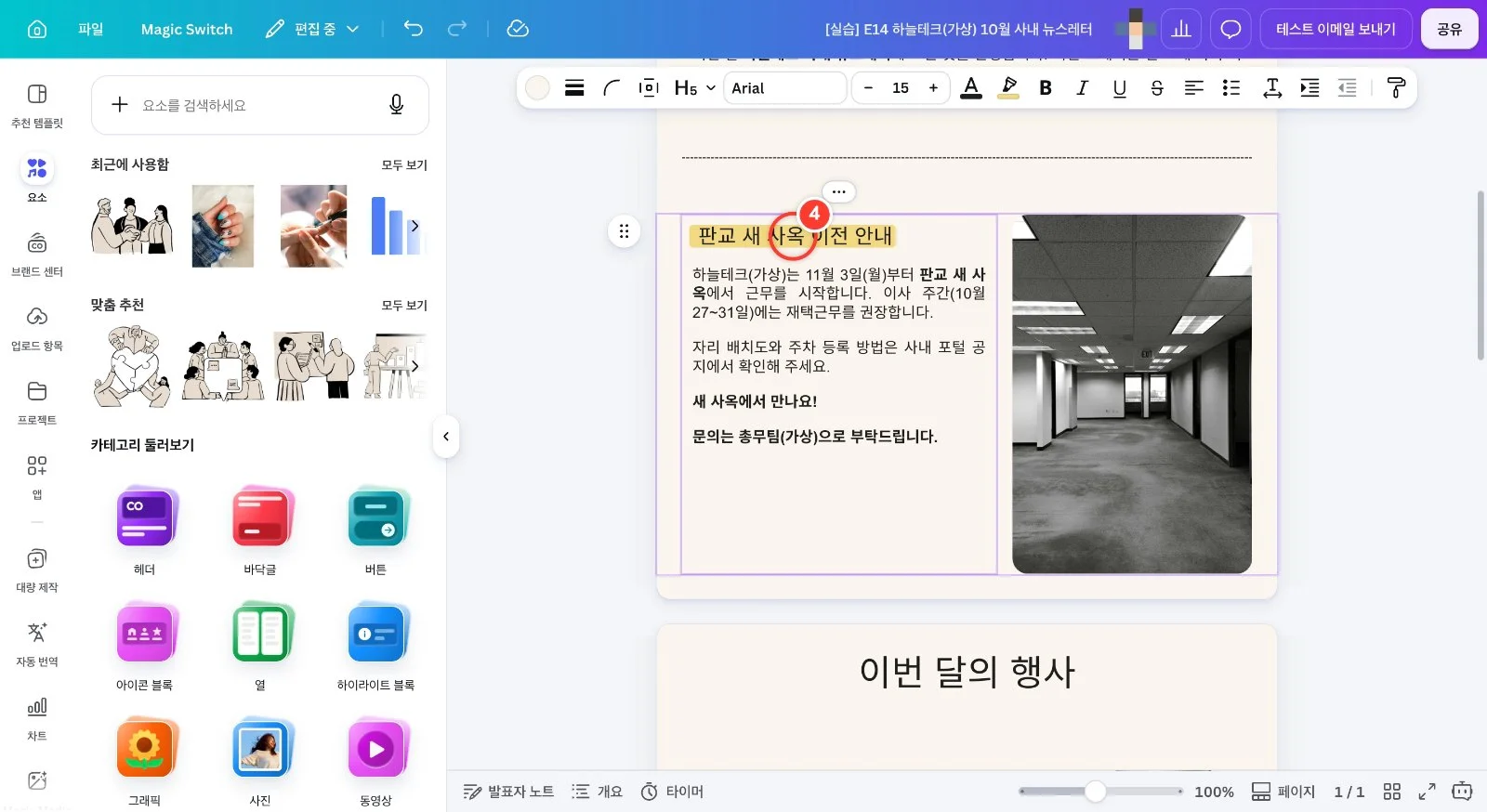Image resolution: width=1487 pixels, height=812 pixels.
Task: Open the 발표자 노트 panel
Action: (508, 792)
